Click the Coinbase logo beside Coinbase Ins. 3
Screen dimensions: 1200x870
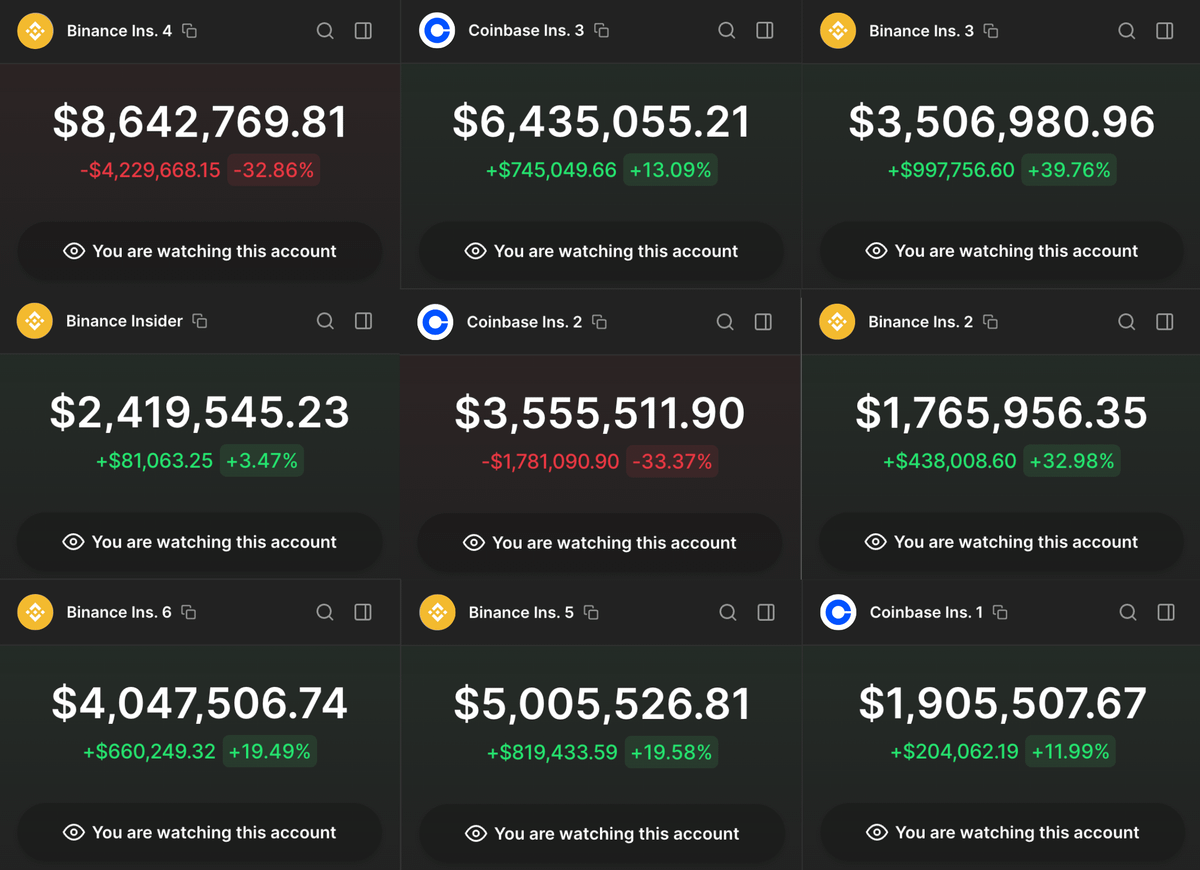(436, 31)
